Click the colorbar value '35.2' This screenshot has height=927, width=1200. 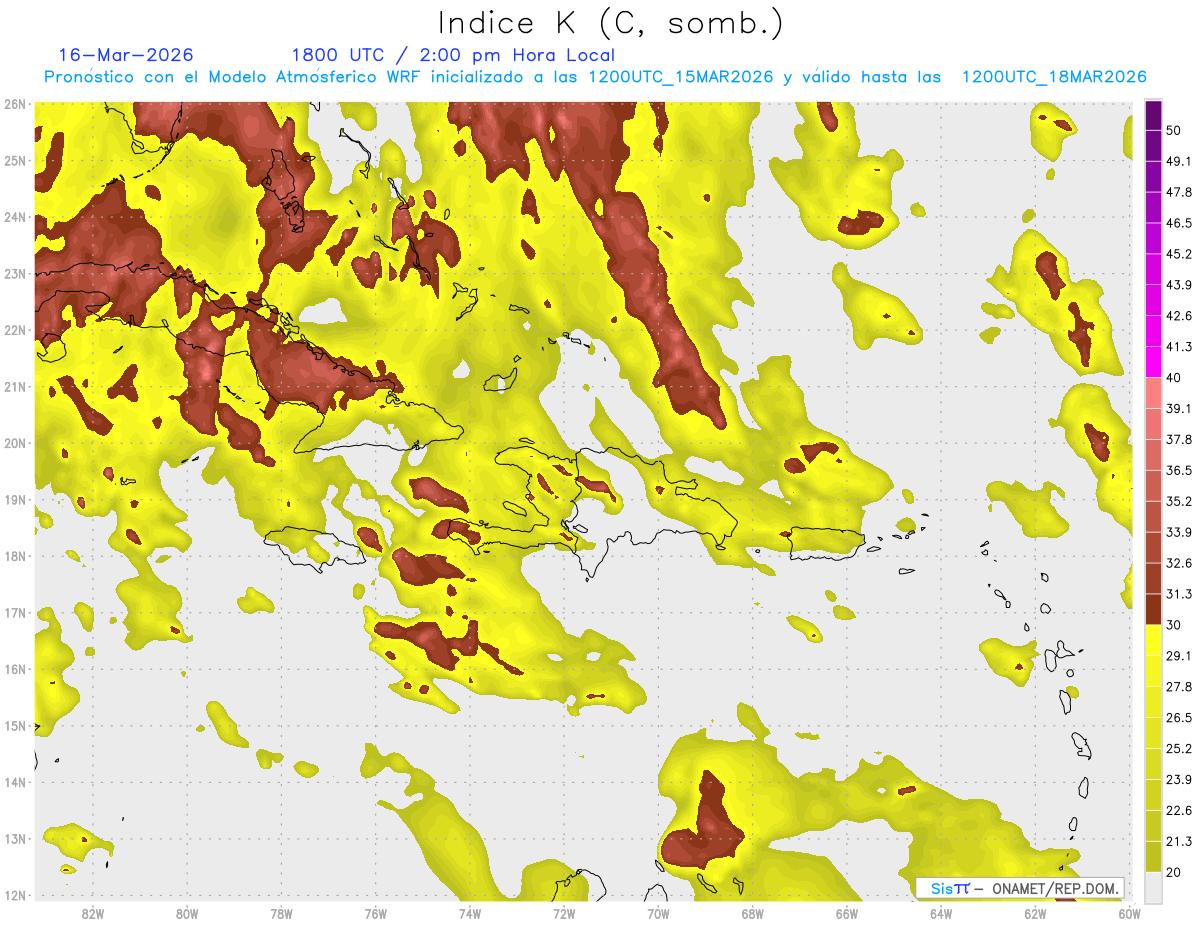pos(1178,501)
